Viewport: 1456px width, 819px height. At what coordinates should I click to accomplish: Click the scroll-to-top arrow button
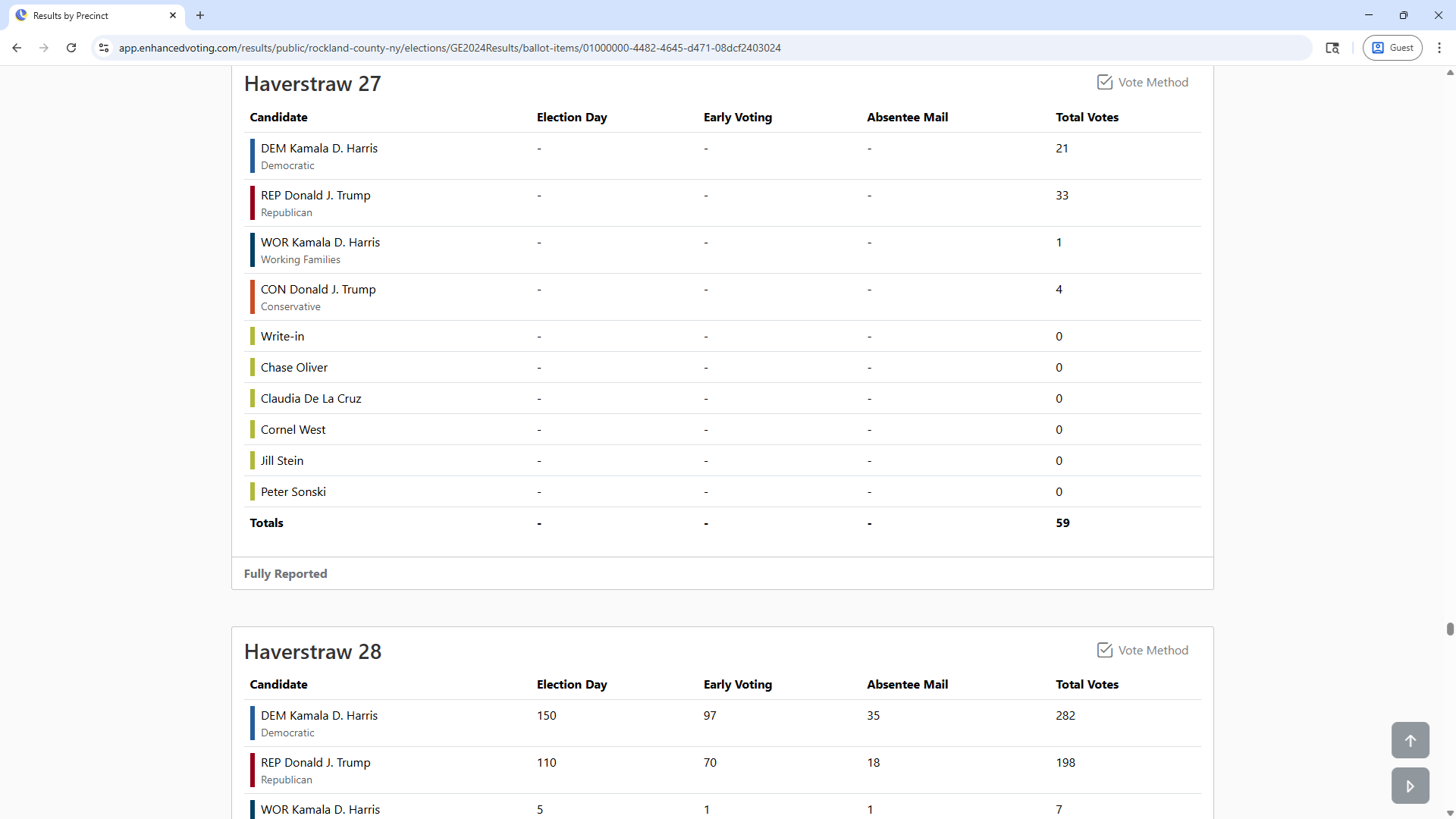click(1410, 740)
